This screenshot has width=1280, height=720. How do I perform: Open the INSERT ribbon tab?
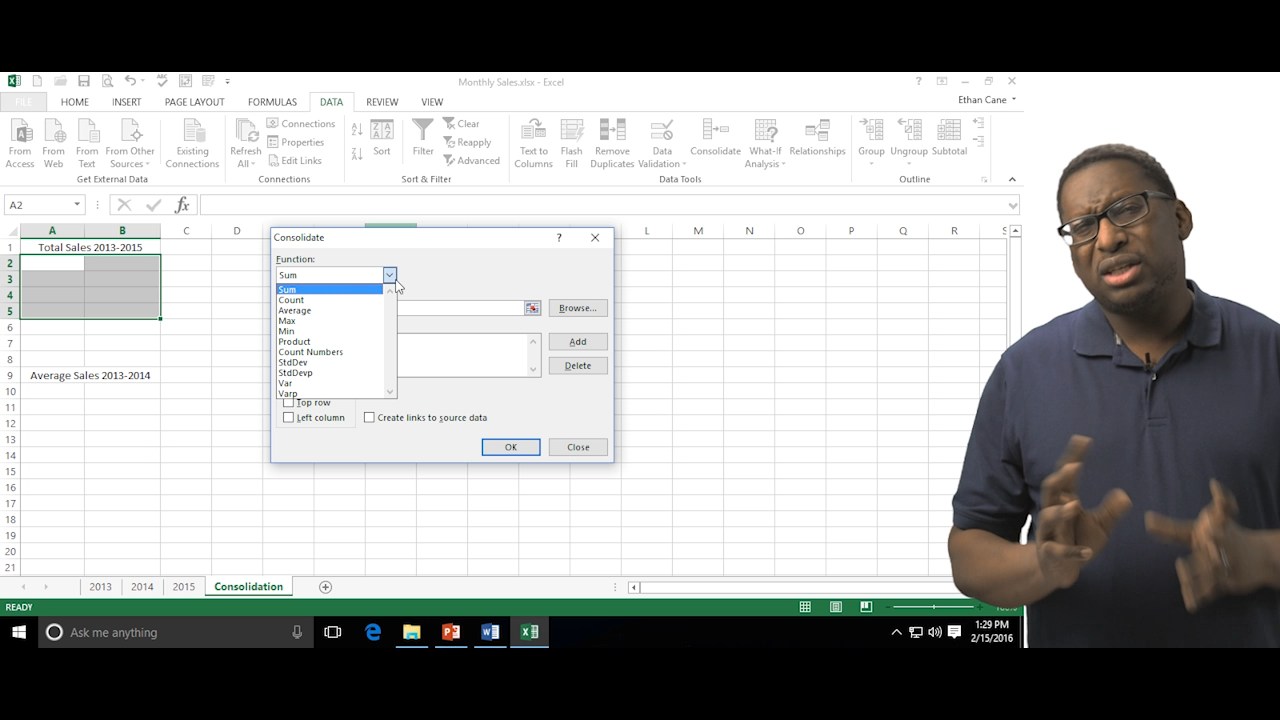coord(126,102)
